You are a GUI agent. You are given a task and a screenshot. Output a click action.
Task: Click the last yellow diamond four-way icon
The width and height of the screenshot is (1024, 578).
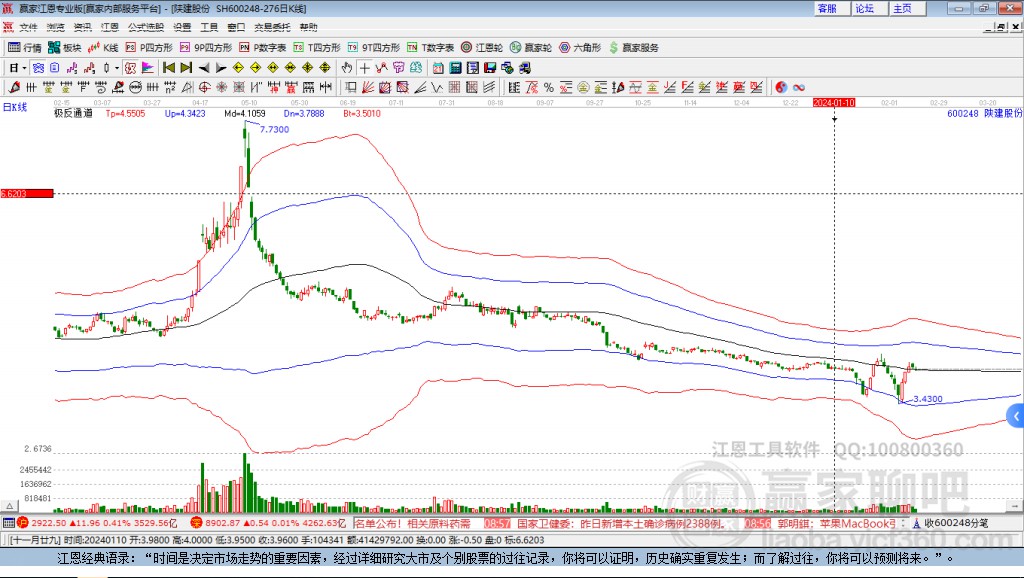(x=325, y=68)
